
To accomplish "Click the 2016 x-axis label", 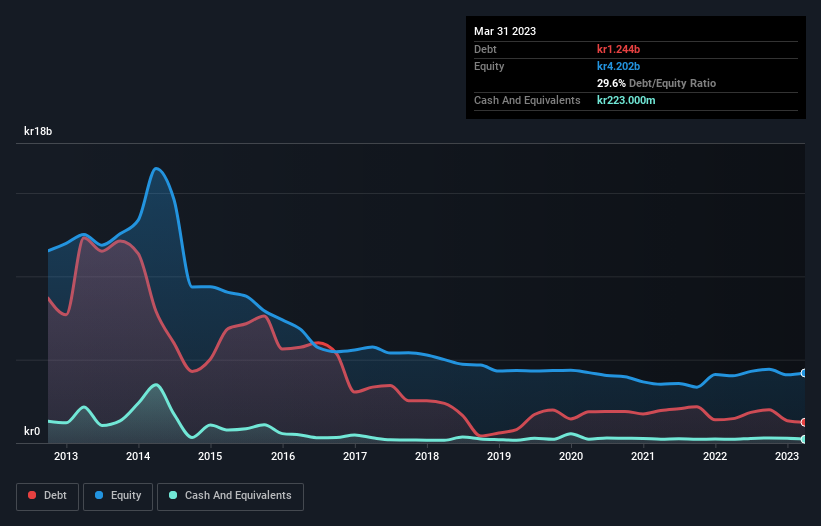I will click(x=283, y=456).
